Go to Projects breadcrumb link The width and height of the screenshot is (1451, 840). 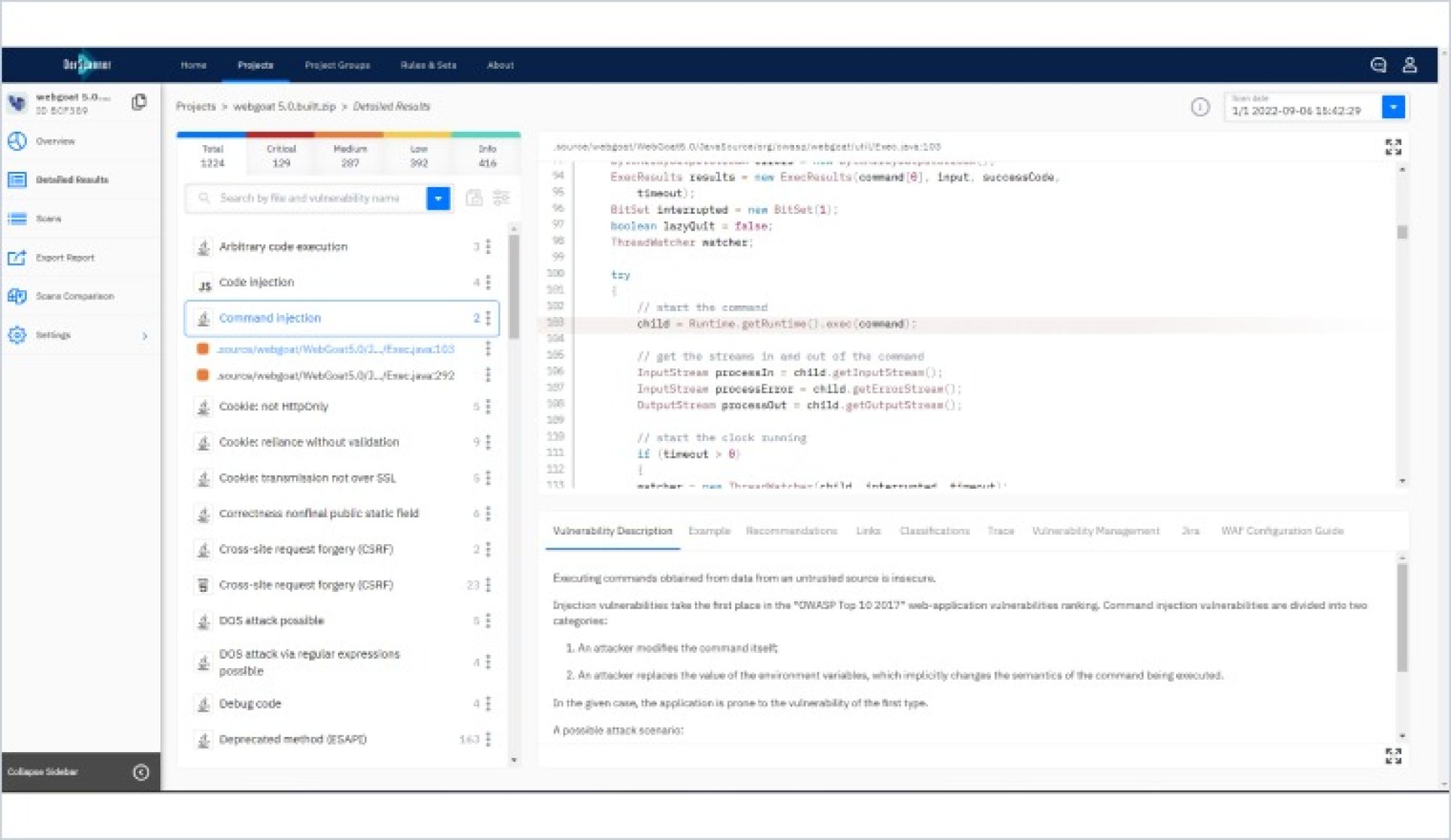196,107
